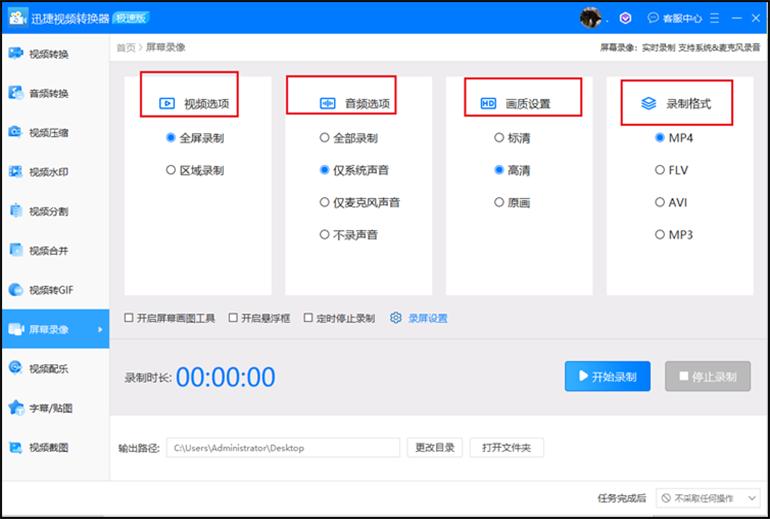Open the 视频分割 sidebar icon
Viewport: 770px width, 519px height.
click(16, 210)
